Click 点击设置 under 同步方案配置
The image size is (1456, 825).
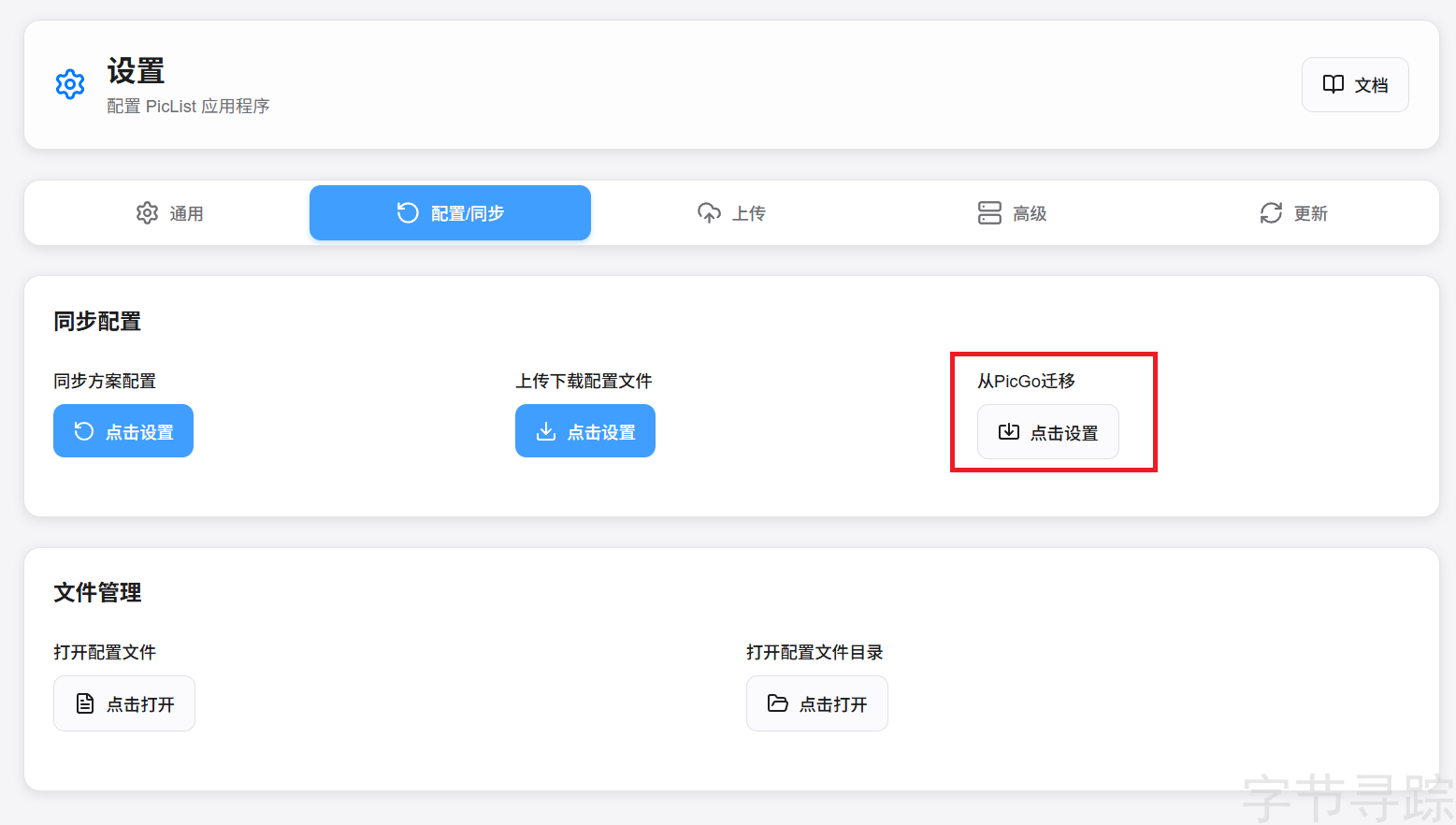(x=123, y=431)
